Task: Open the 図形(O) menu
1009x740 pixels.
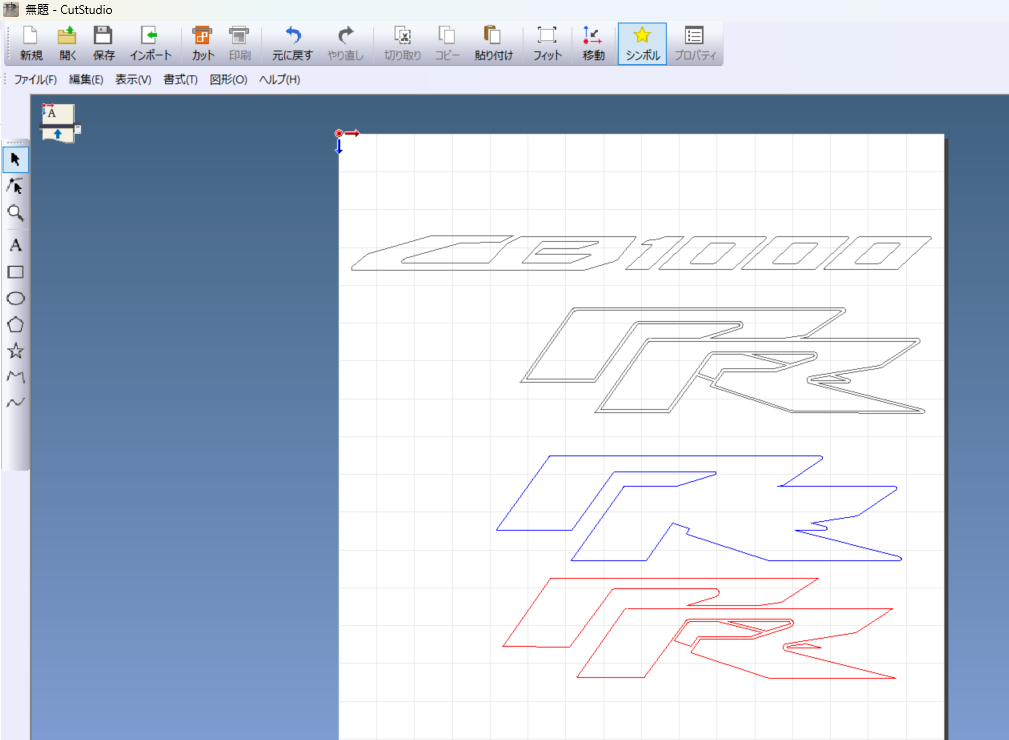Action: point(228,80)
